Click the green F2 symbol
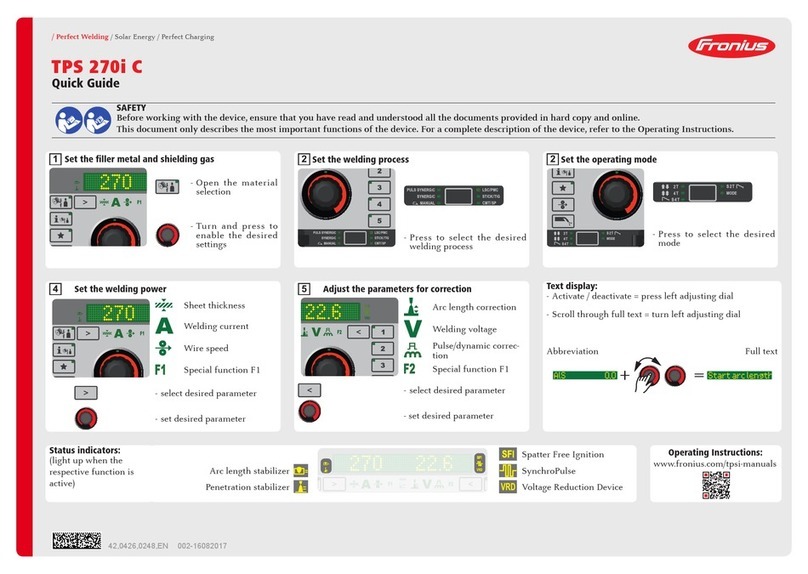This screenshot has height=574, width=808. [x=410, y=369]
